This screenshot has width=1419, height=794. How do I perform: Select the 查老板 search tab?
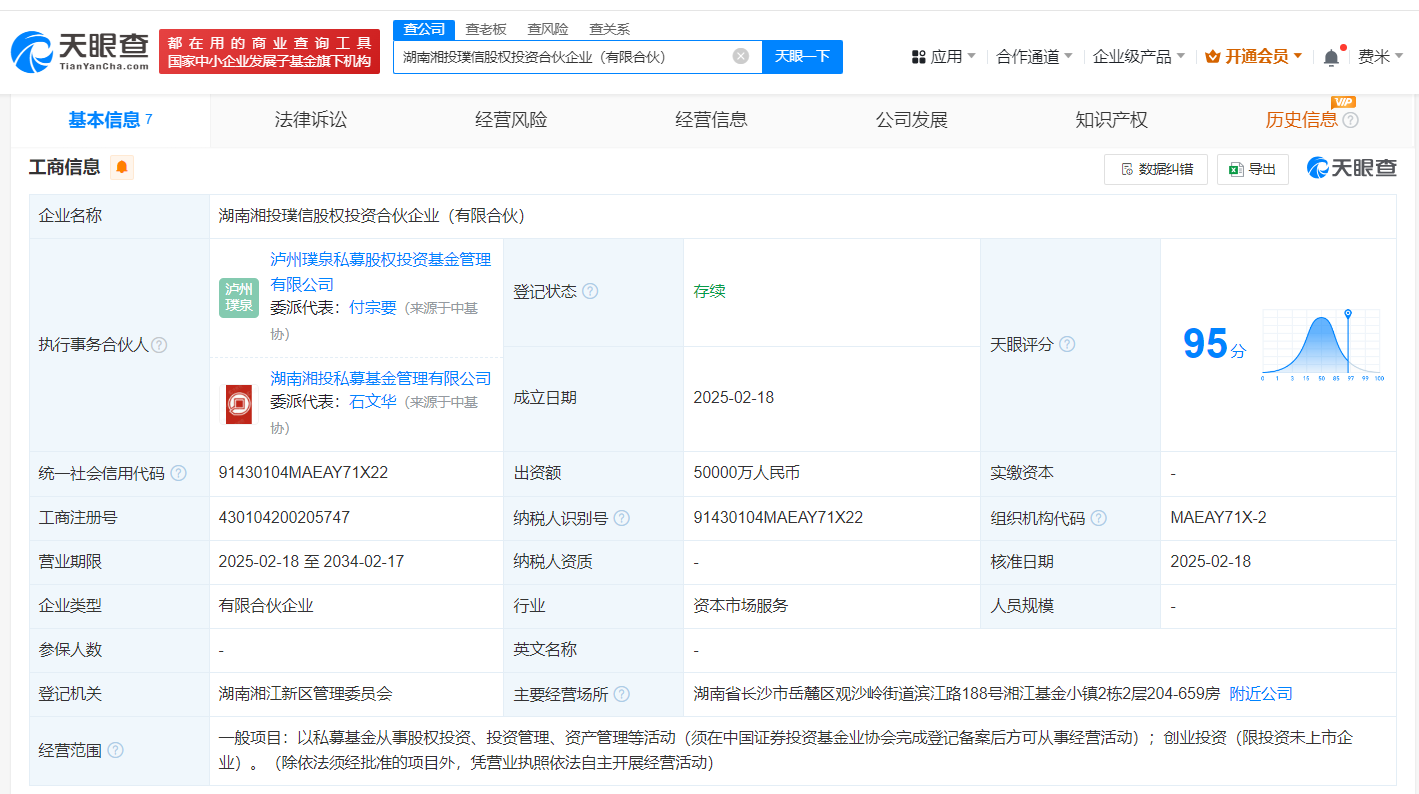tap(486, 29)
